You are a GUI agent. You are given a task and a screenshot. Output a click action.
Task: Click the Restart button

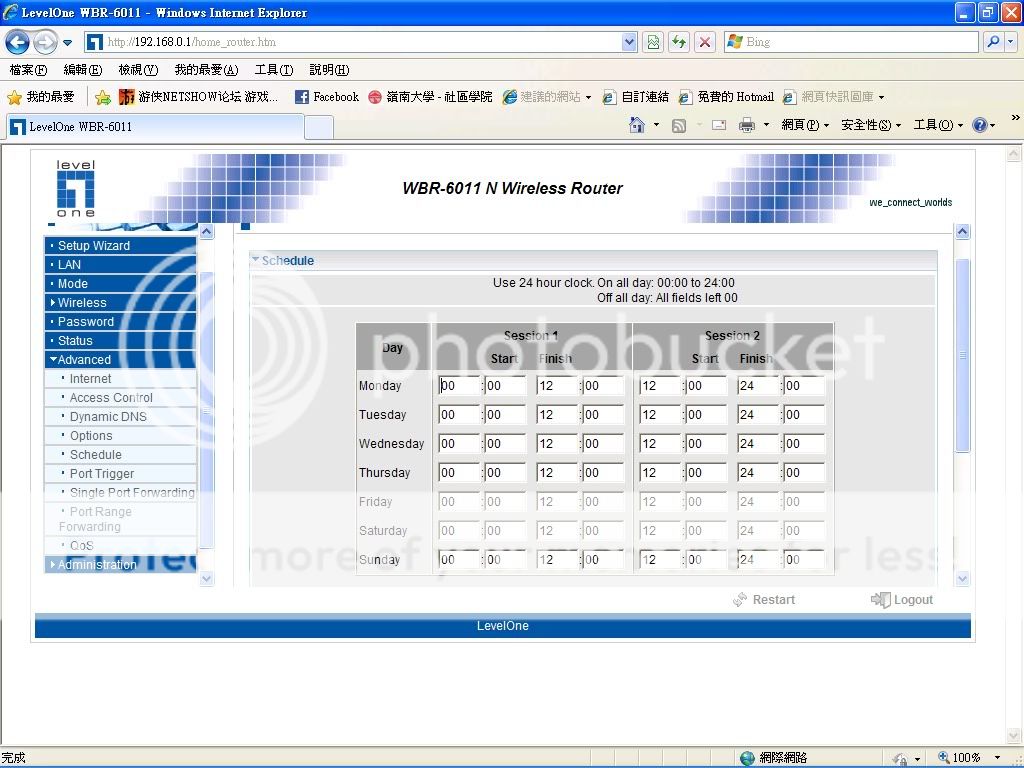(x=765, y=600)
